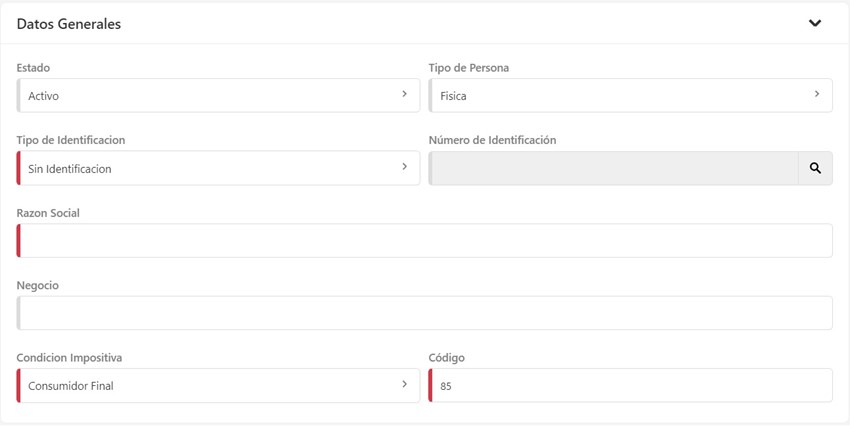Focus the Negocio text field
This screenshot has width=850, height=426.
point(425,313)
